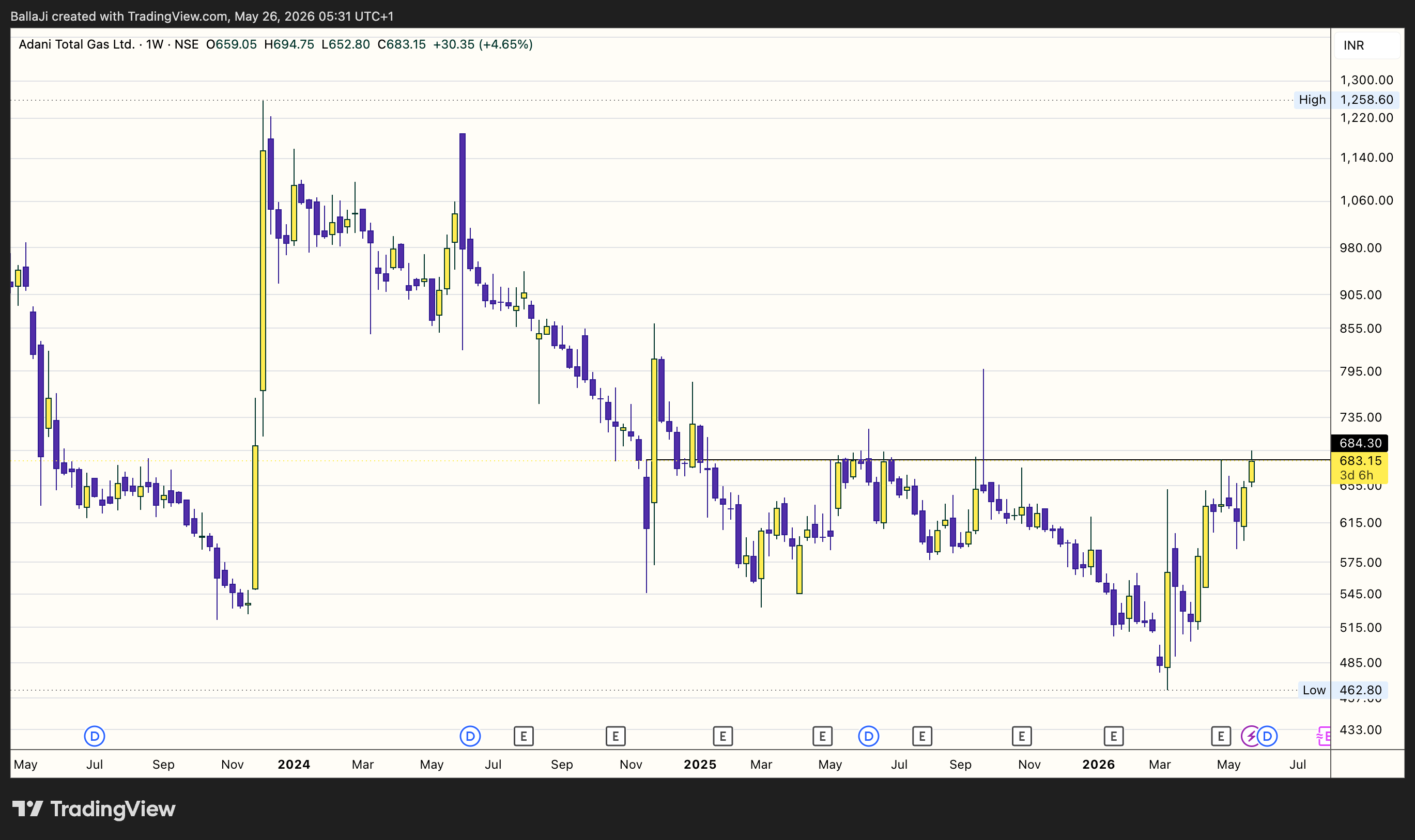Click the 735.00 price axis label

1361,417
